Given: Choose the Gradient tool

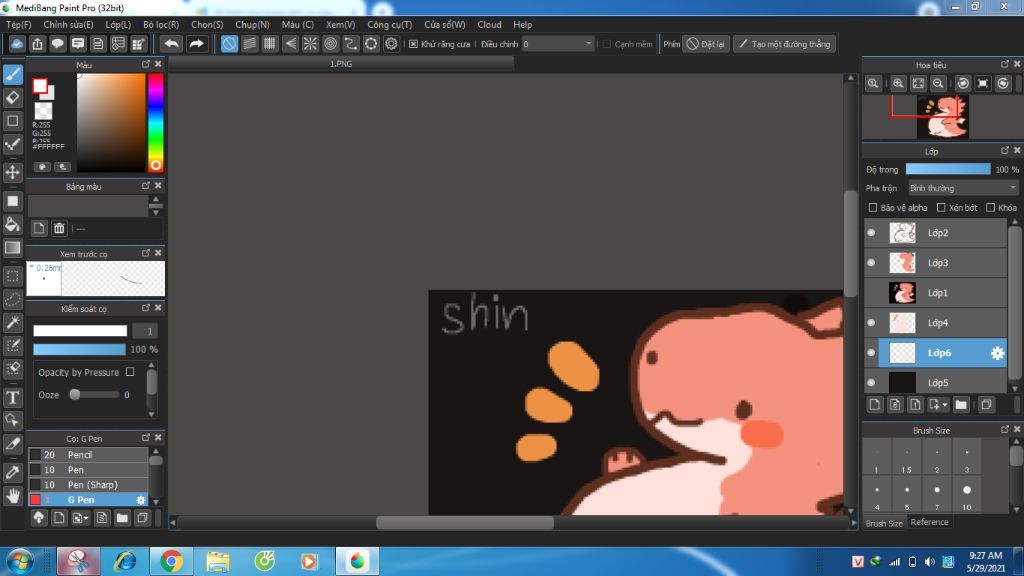Looking at the screenshot, I should pyautogui.click(x=13, y=248).
